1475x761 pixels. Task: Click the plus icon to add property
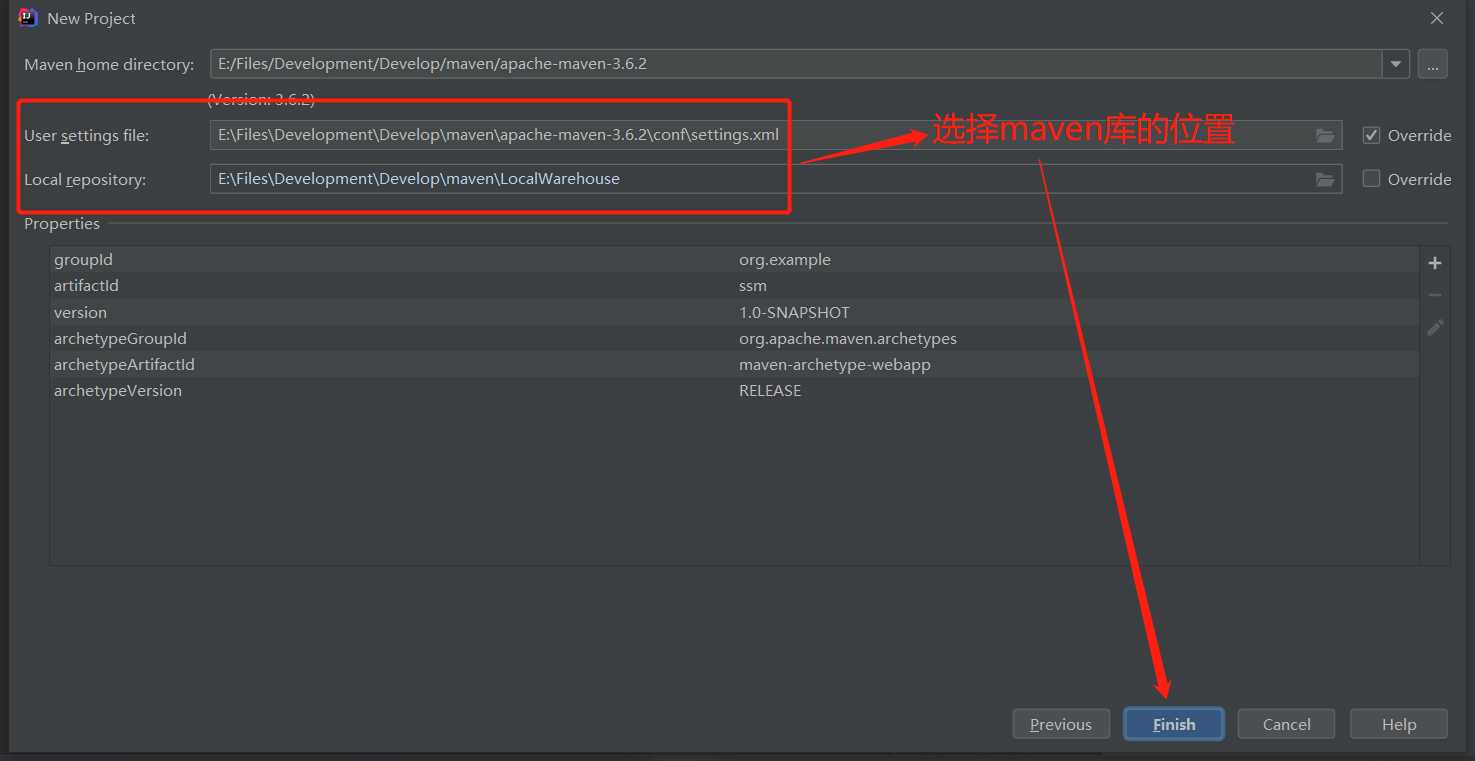pos(1435,263)
